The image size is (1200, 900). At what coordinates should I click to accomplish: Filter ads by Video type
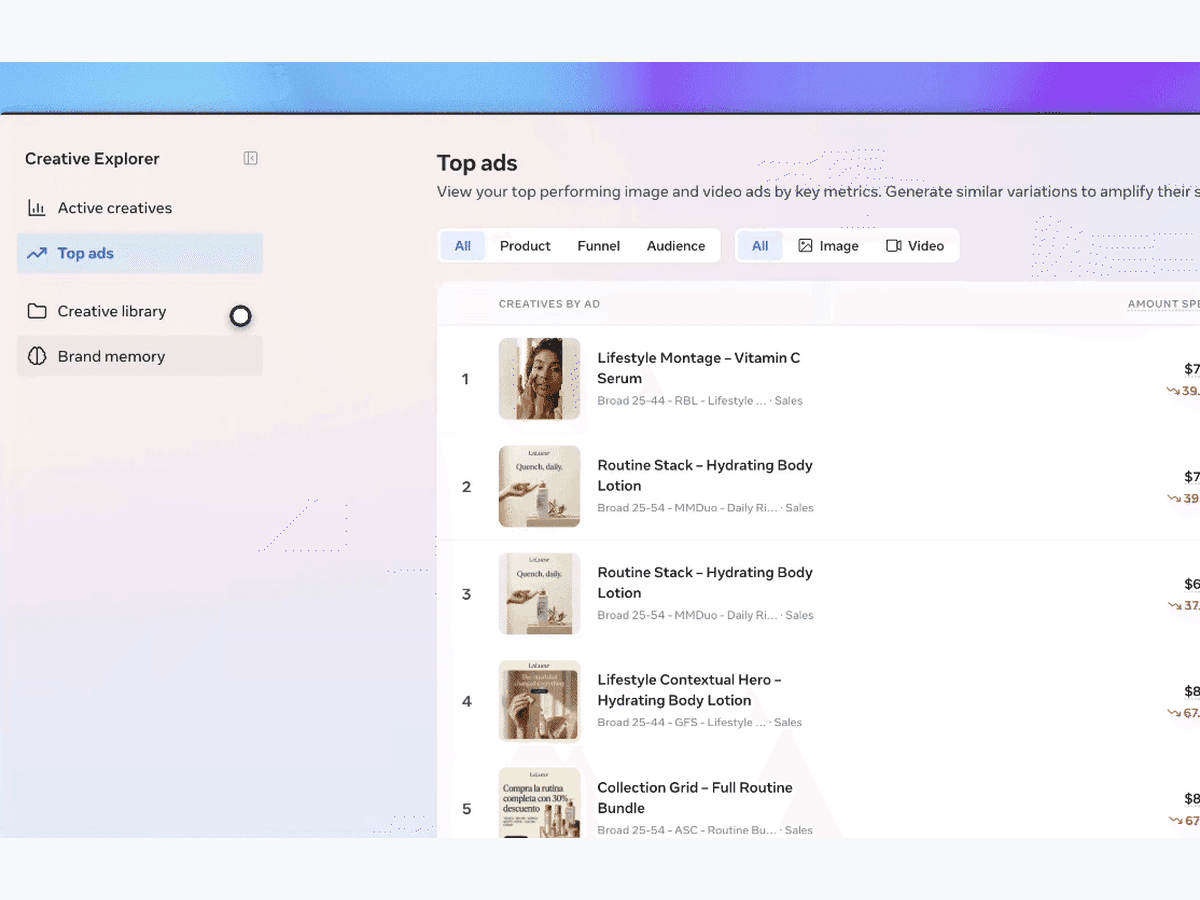click(915, 246)
